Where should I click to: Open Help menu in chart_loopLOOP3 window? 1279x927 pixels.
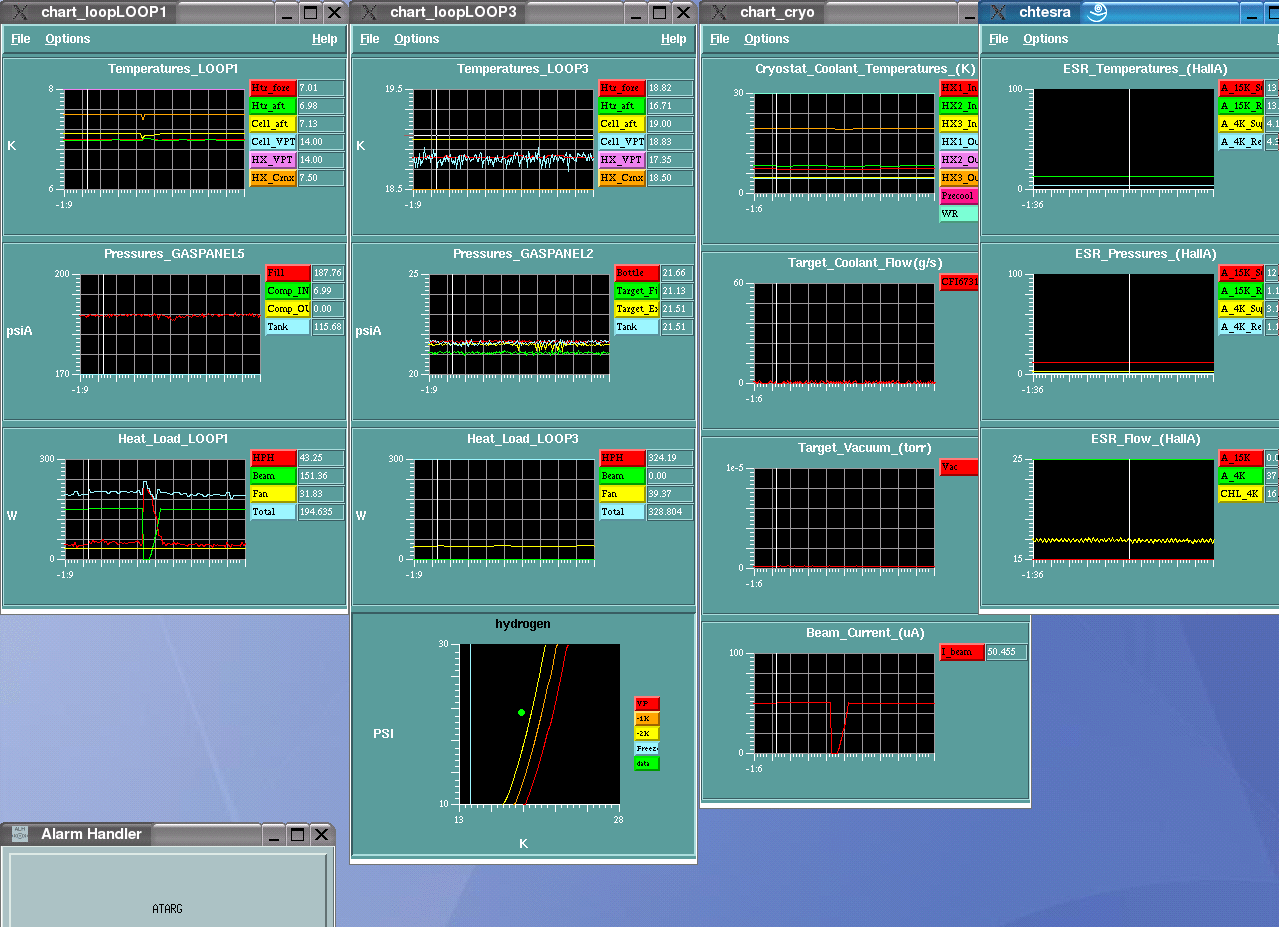pyautogui.click(x=674, y=39)
